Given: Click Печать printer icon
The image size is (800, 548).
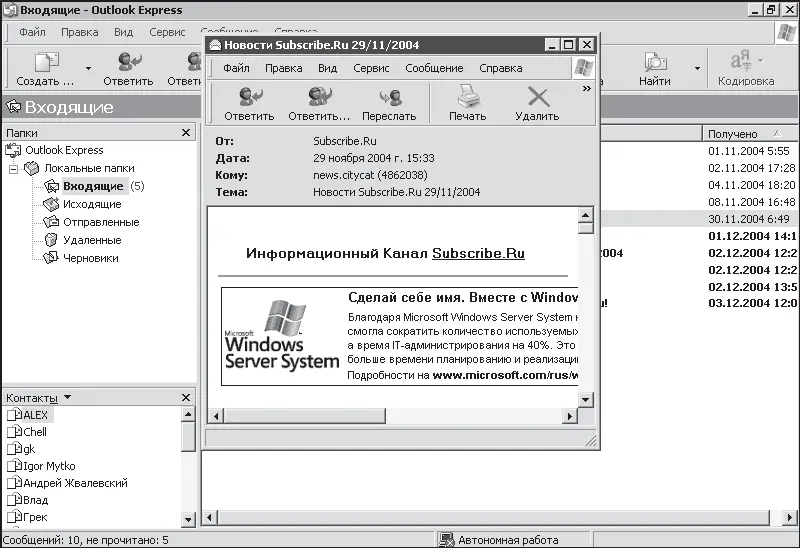Looking at the screenshot, I should pyautogui.click(x=467, y=104).
